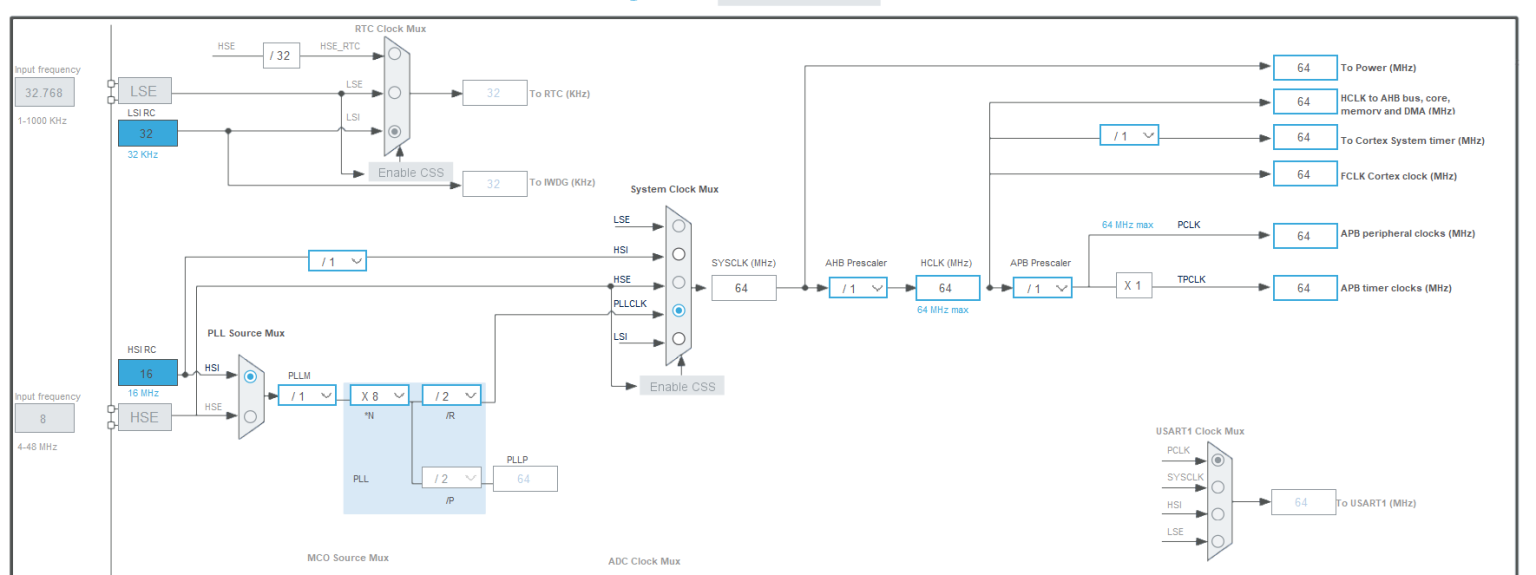Viewport: 1536px width, 575px height.
Task: Select SYSCLK in the USART1 Clock Mux
Action: tap(1217, 487)
